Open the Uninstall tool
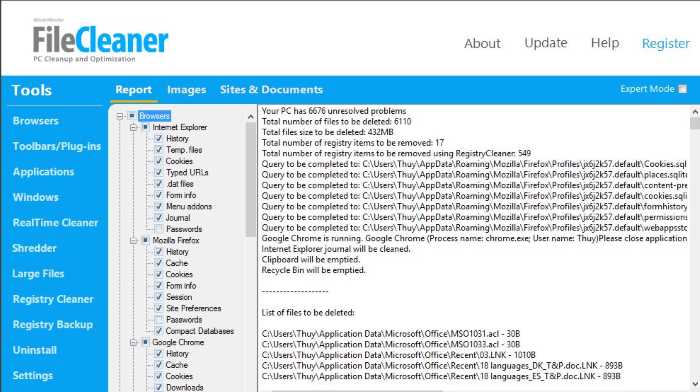This screenshot has width=700, height=392. [35, 350]
